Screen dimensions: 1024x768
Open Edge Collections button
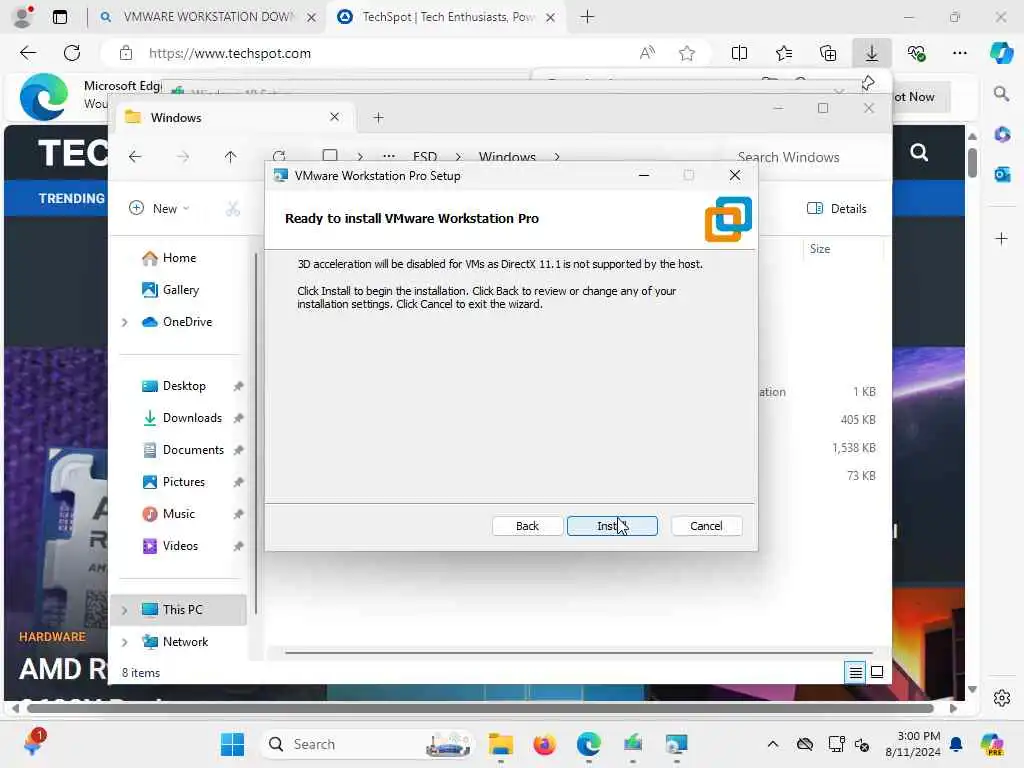pos(827,53)
